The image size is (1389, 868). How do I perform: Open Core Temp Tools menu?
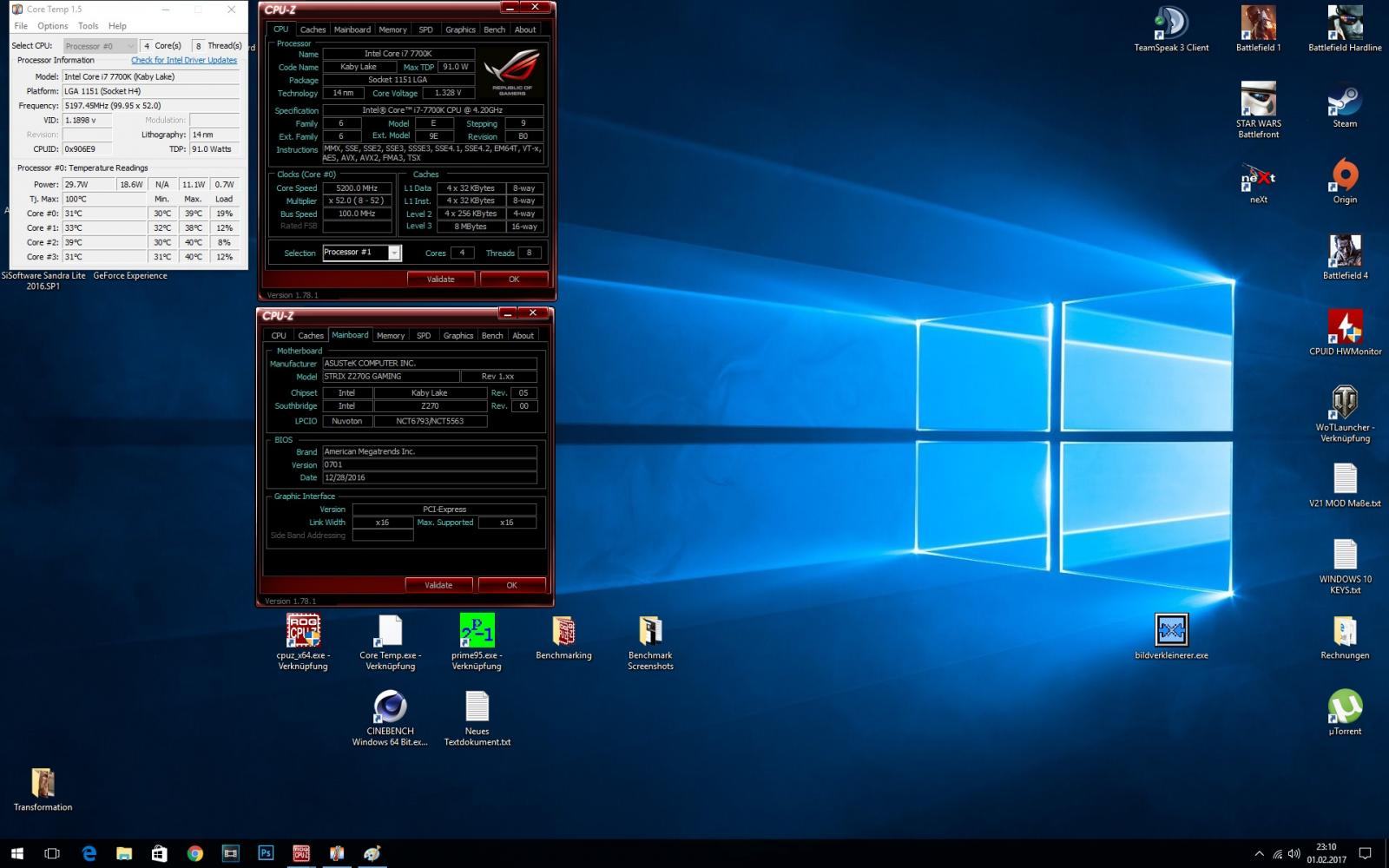(88, 26)
